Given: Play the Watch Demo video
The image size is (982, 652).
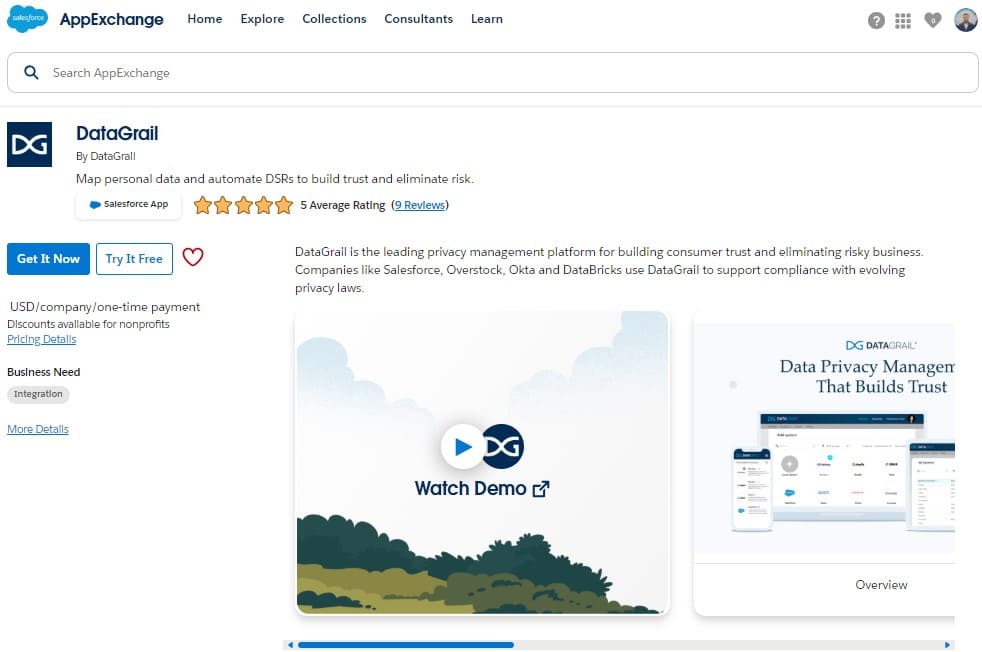Looking at the screenshot, I should coord(462,447).
